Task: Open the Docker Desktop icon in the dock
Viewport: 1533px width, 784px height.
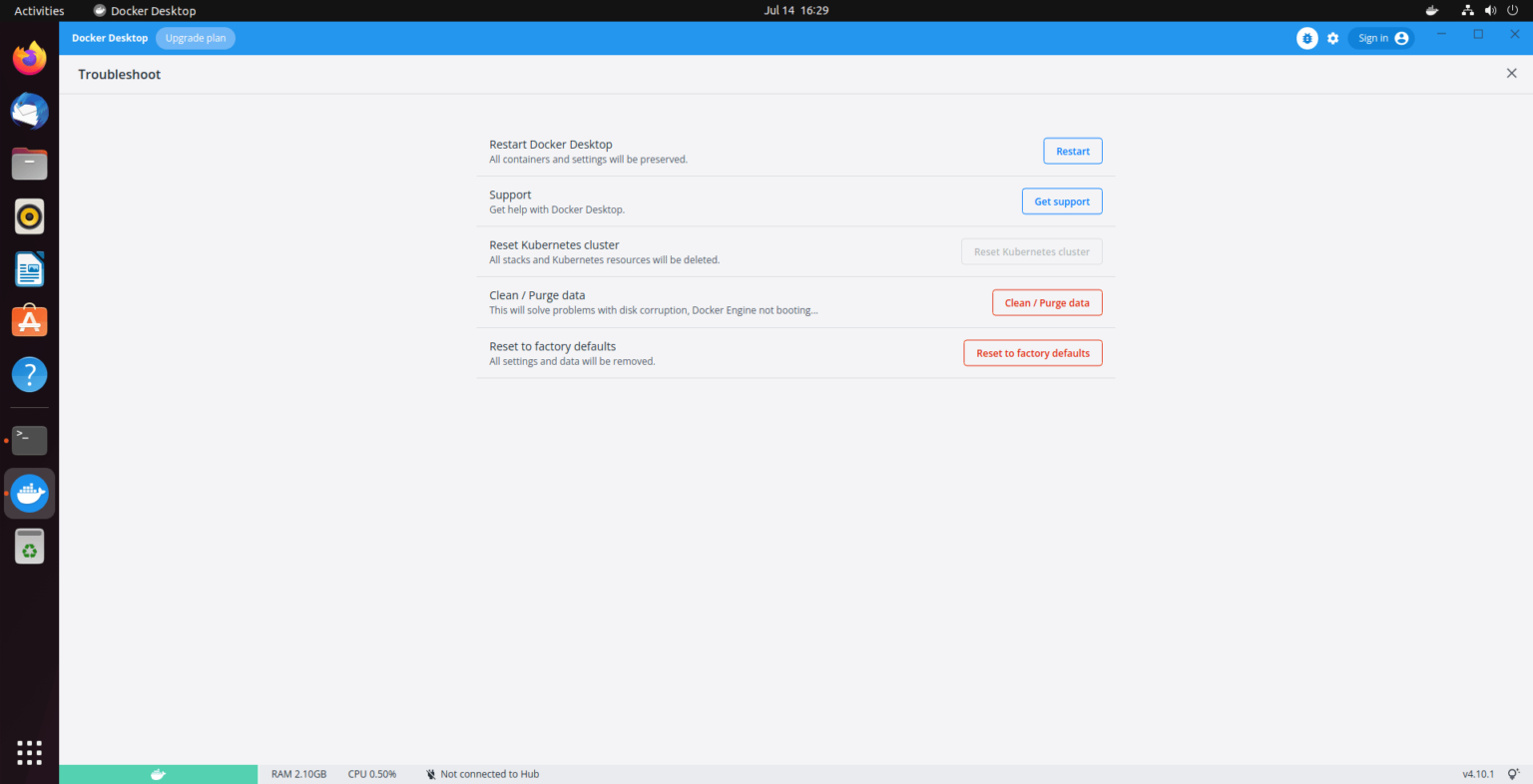Action: (29, 493)
